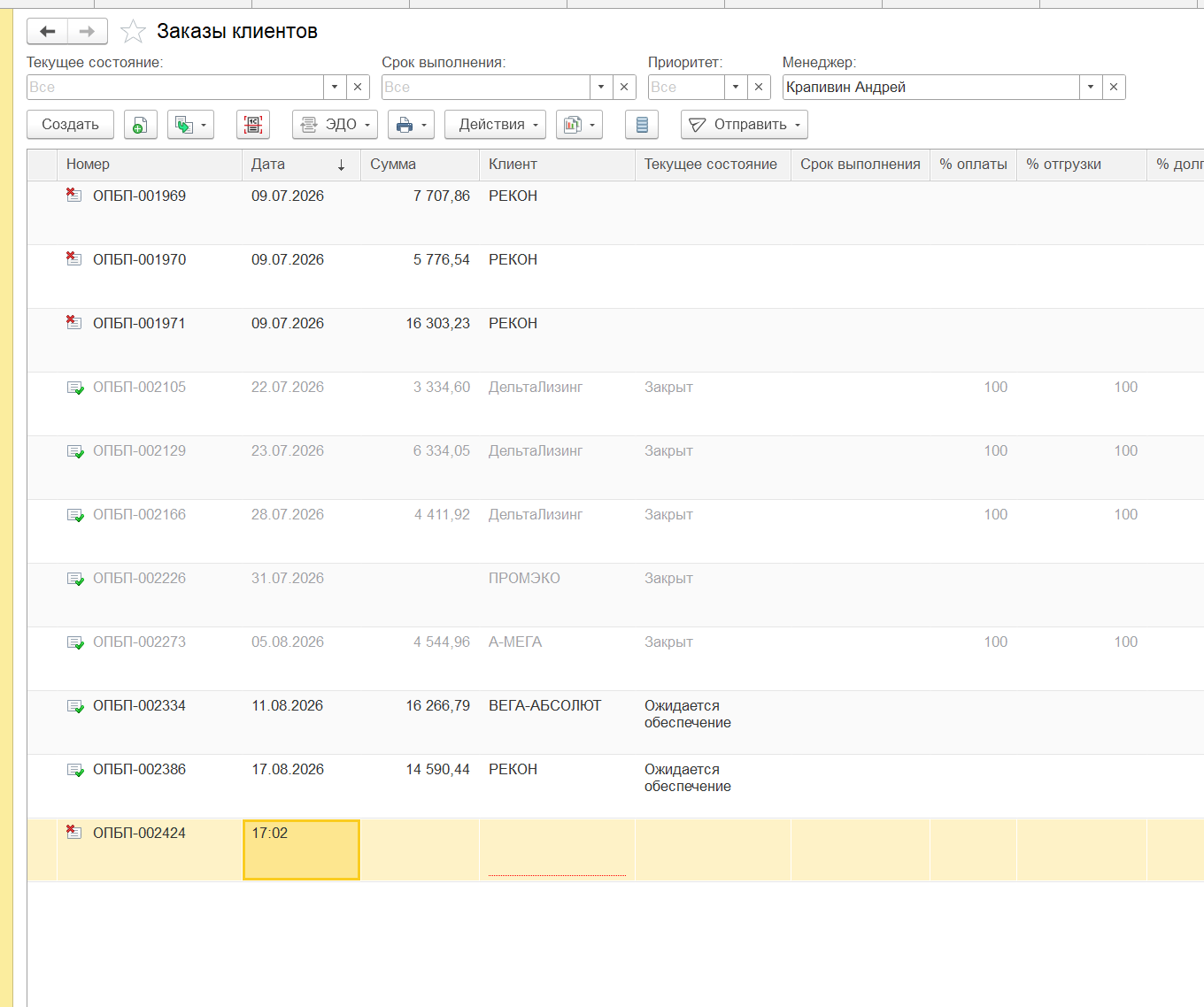1204x1007 pixels.
Task: Expand the Срок выполнения filter dropdown
Action: (x=601, y=88)
